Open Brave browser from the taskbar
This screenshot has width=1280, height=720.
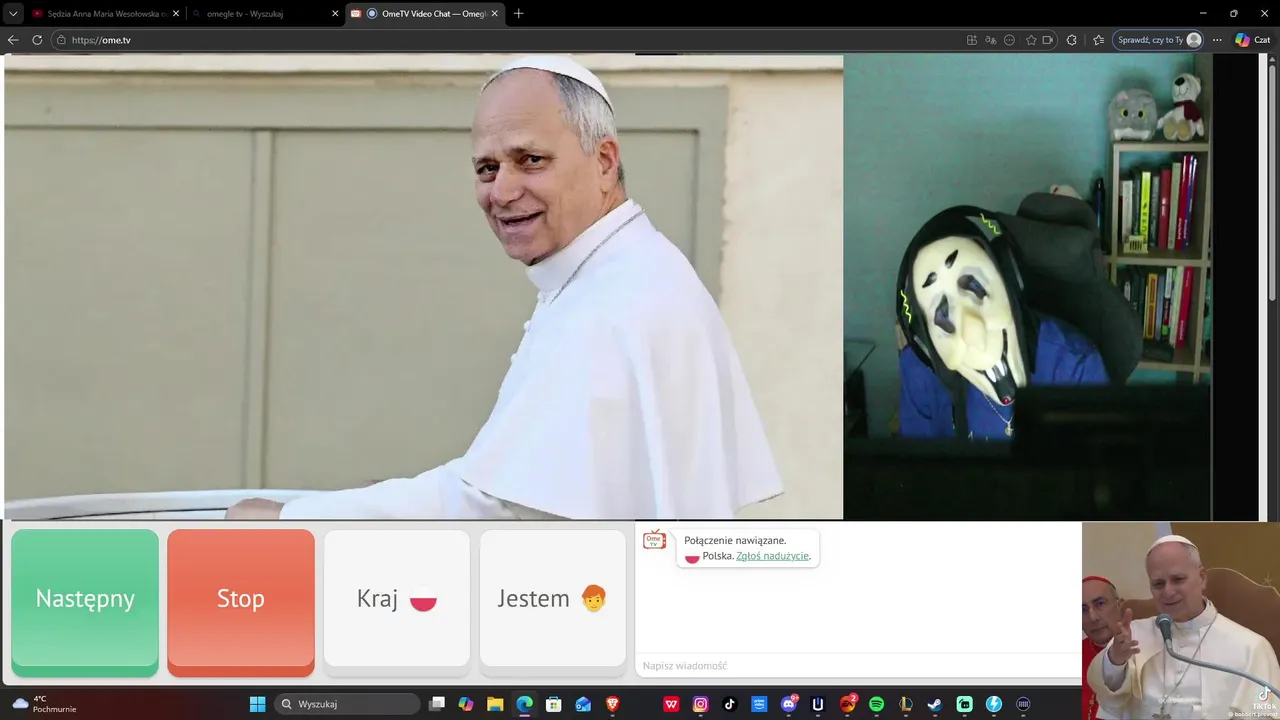coord(612,704)
